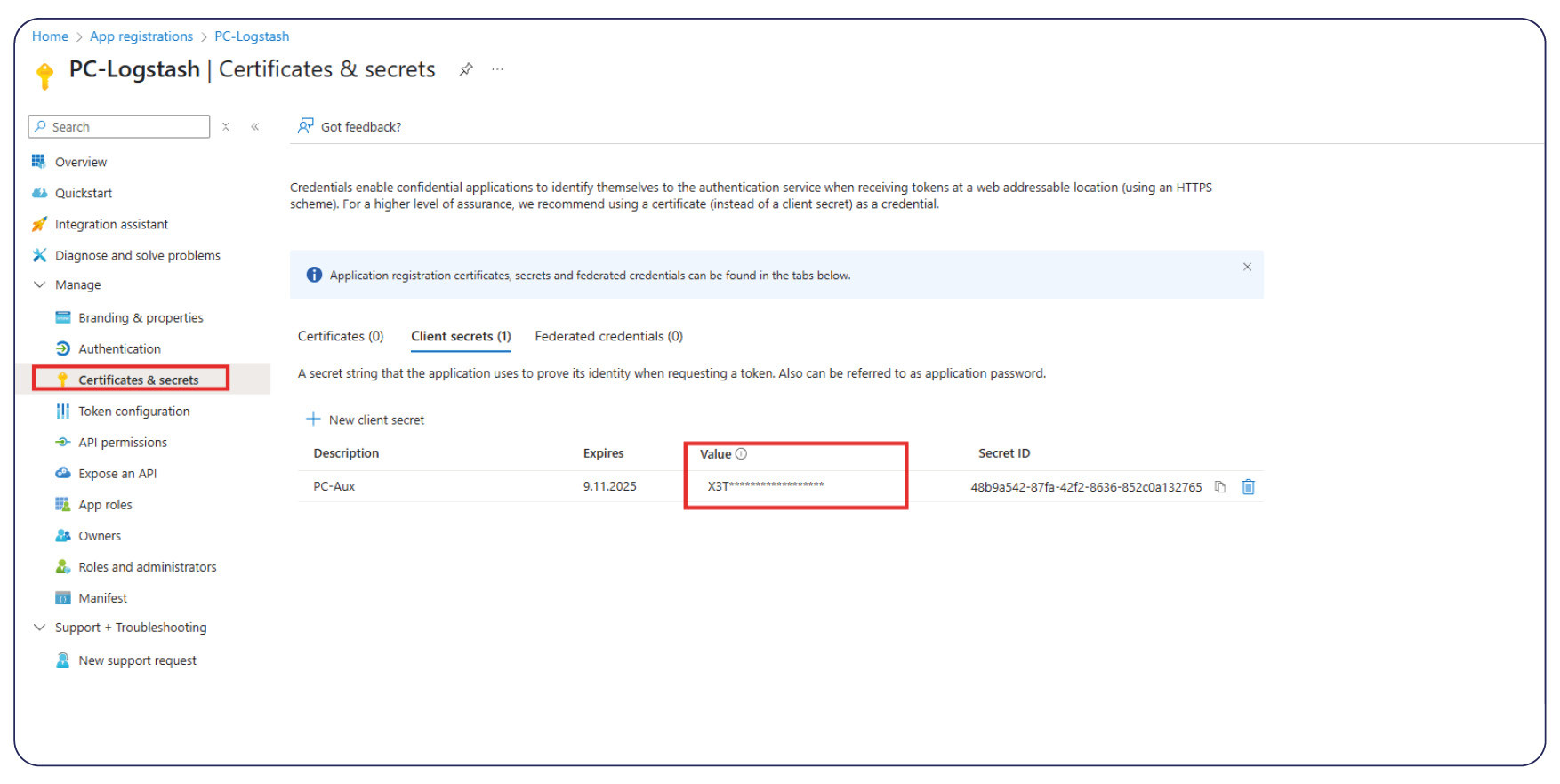Copy the Secret ID to clipboard

coord(1220,486)
